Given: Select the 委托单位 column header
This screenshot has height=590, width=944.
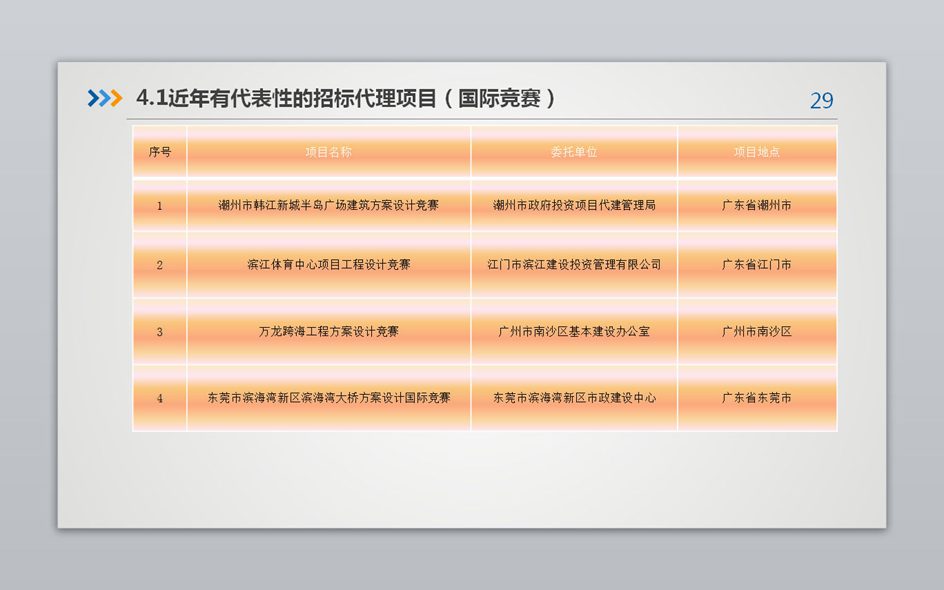Looking at the screenshot, I should [x=574, y=152].
